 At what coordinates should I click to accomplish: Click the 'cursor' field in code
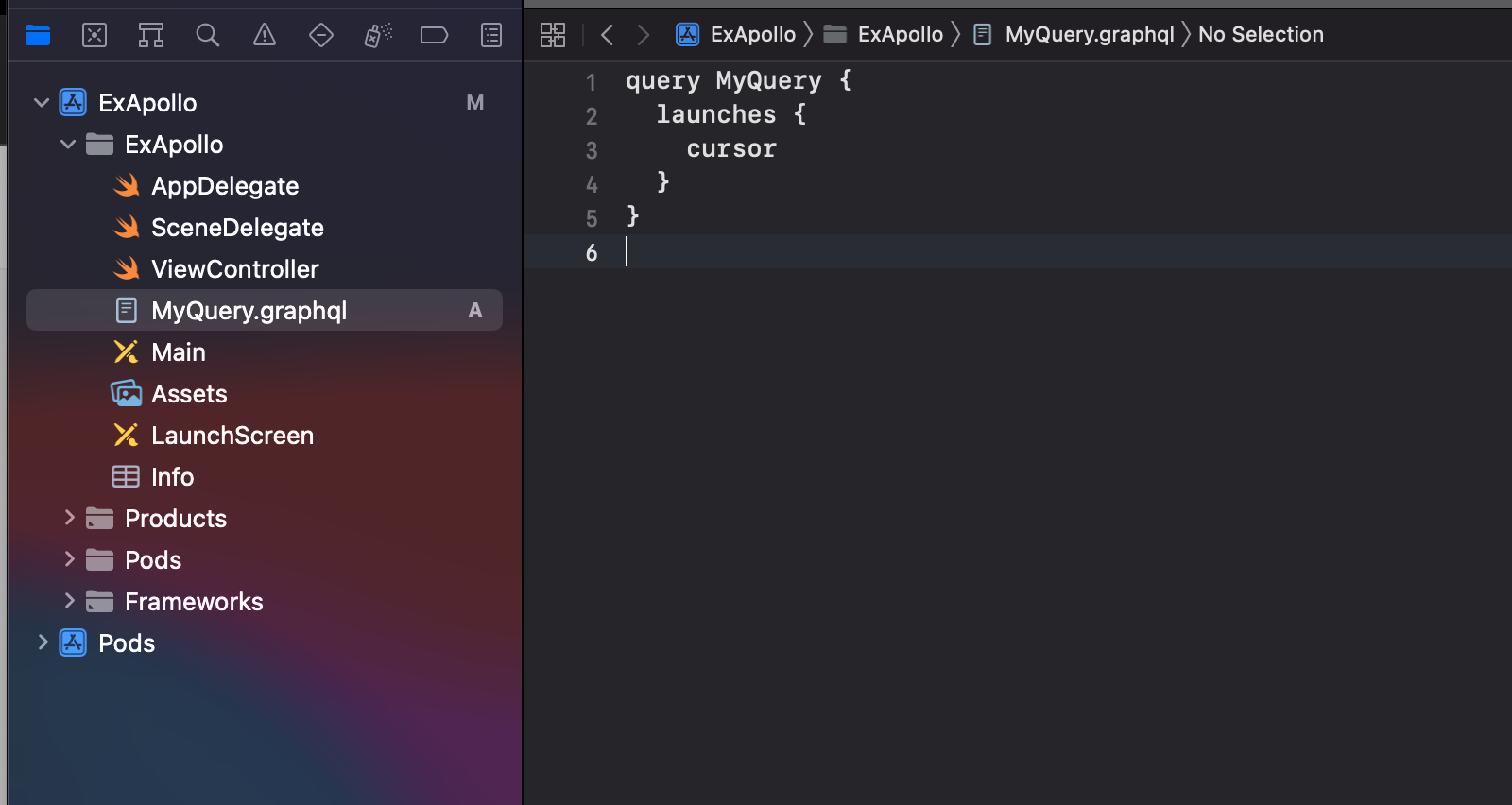pyautogui.click(x=731, y=148)
